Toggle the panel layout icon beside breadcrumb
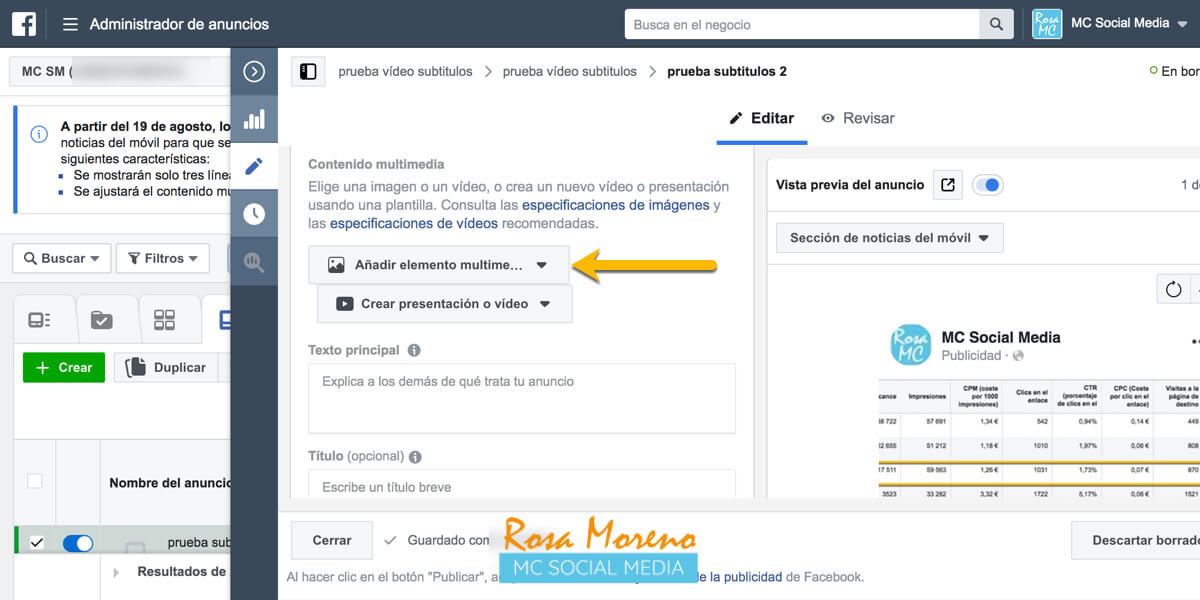 point(308,71)
